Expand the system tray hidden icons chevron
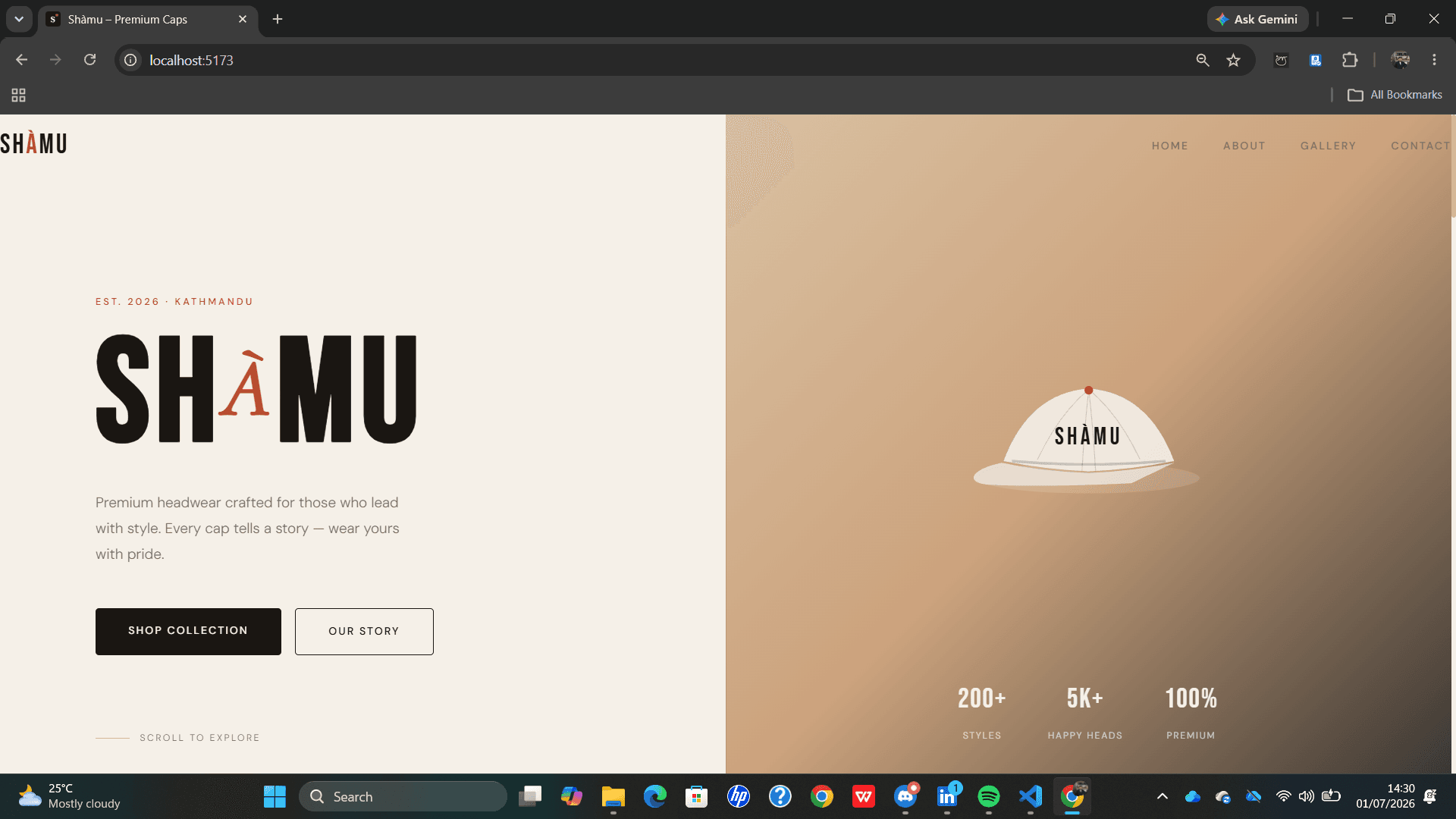Image resolution: width=1456 pixels, height=819 pixels. 1162,796
